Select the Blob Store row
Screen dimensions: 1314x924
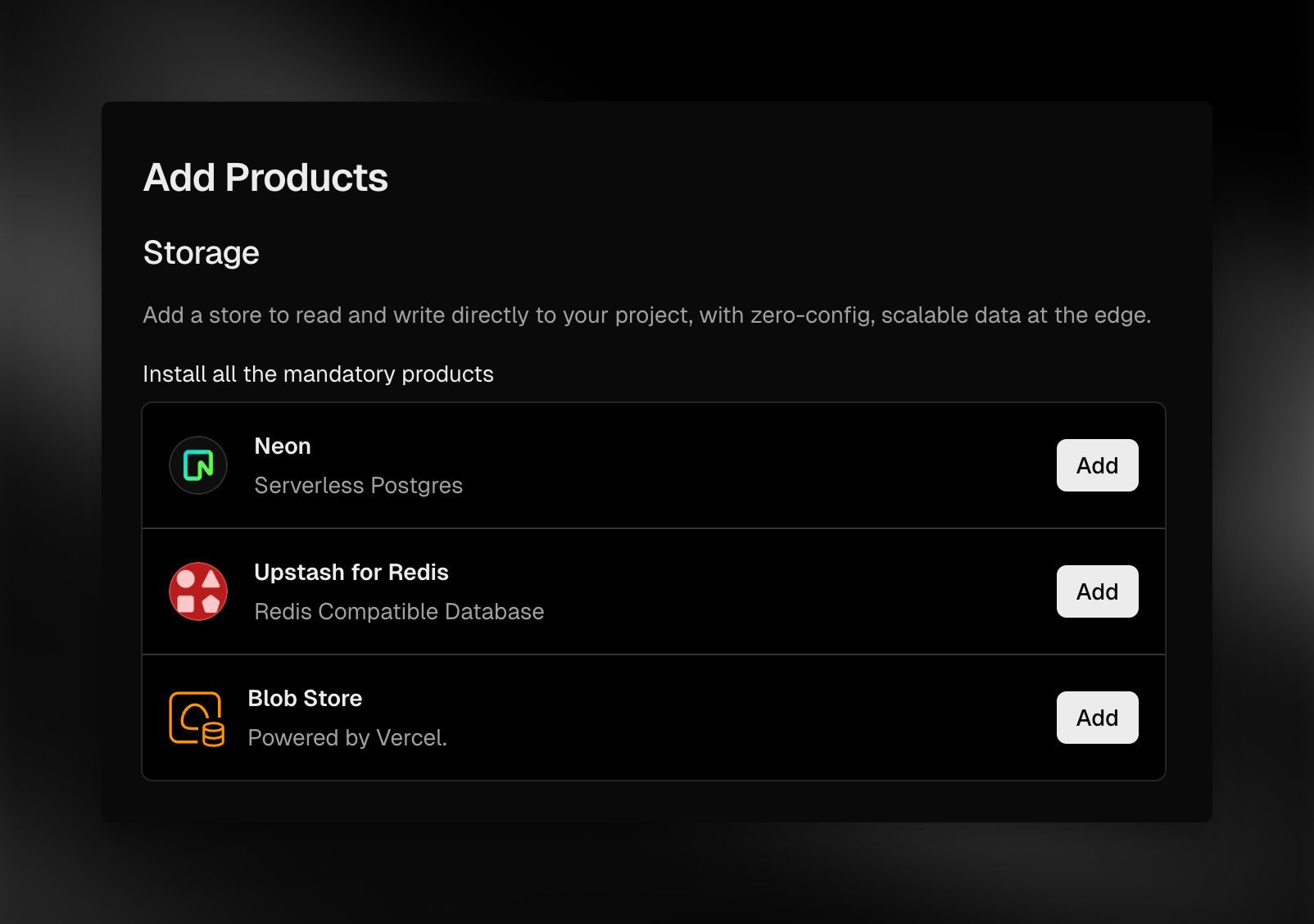click(x=573, y=718)
